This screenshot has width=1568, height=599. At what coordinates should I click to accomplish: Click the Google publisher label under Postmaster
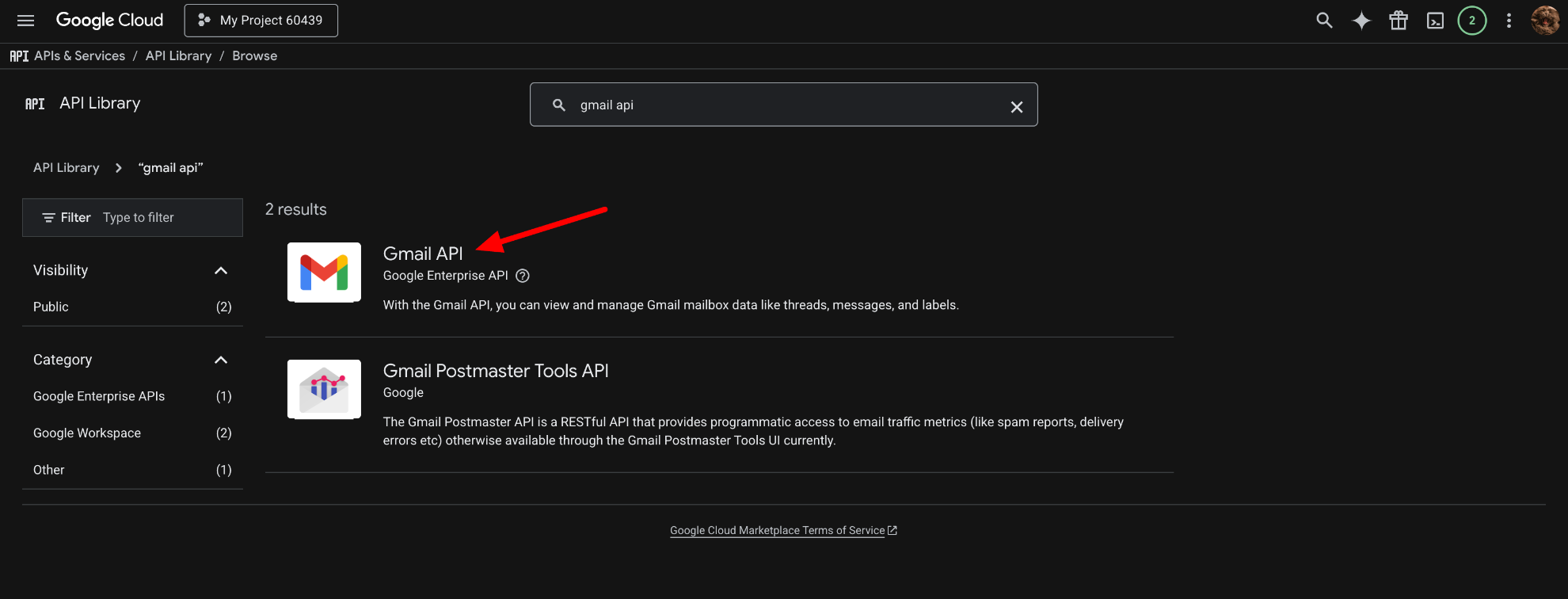tap(403, 393)
